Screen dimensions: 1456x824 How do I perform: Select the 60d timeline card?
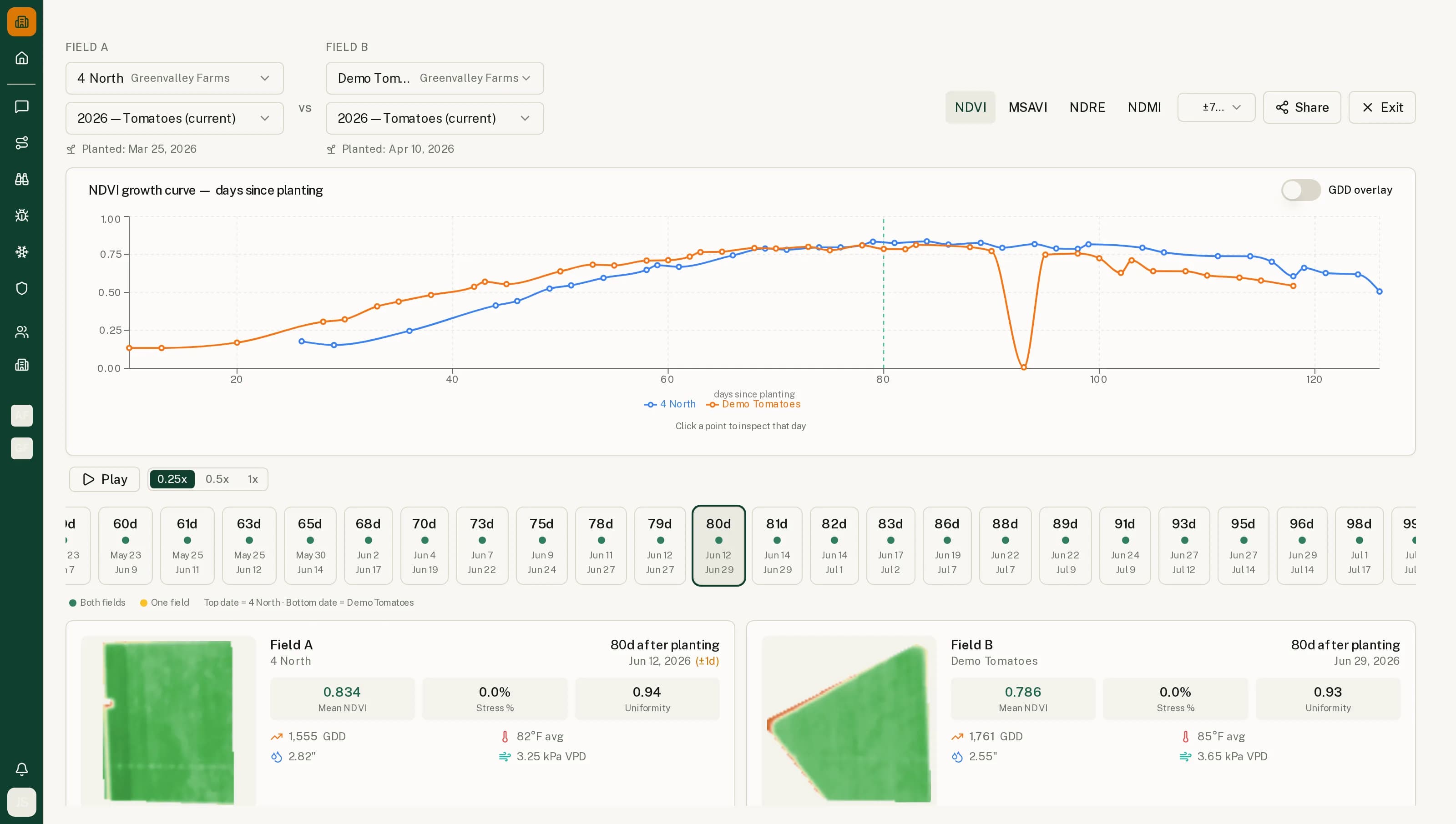point(126,546)
